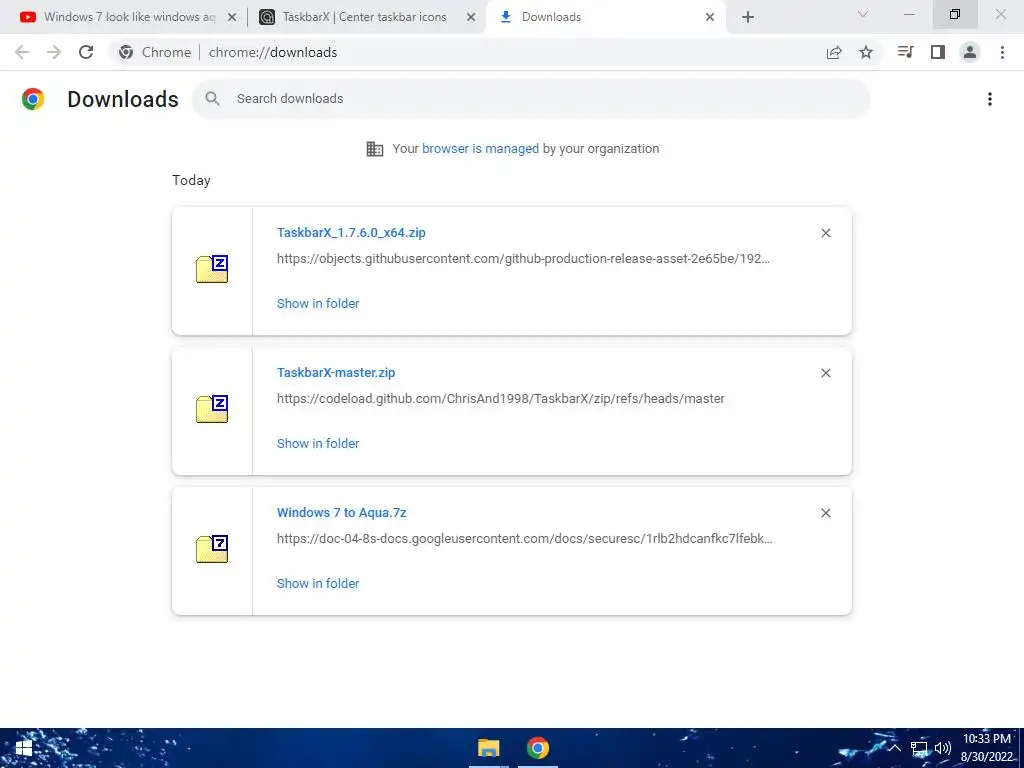Bookmark this tab with star icon
The image size is (1024, 768).
pos(866,52)
